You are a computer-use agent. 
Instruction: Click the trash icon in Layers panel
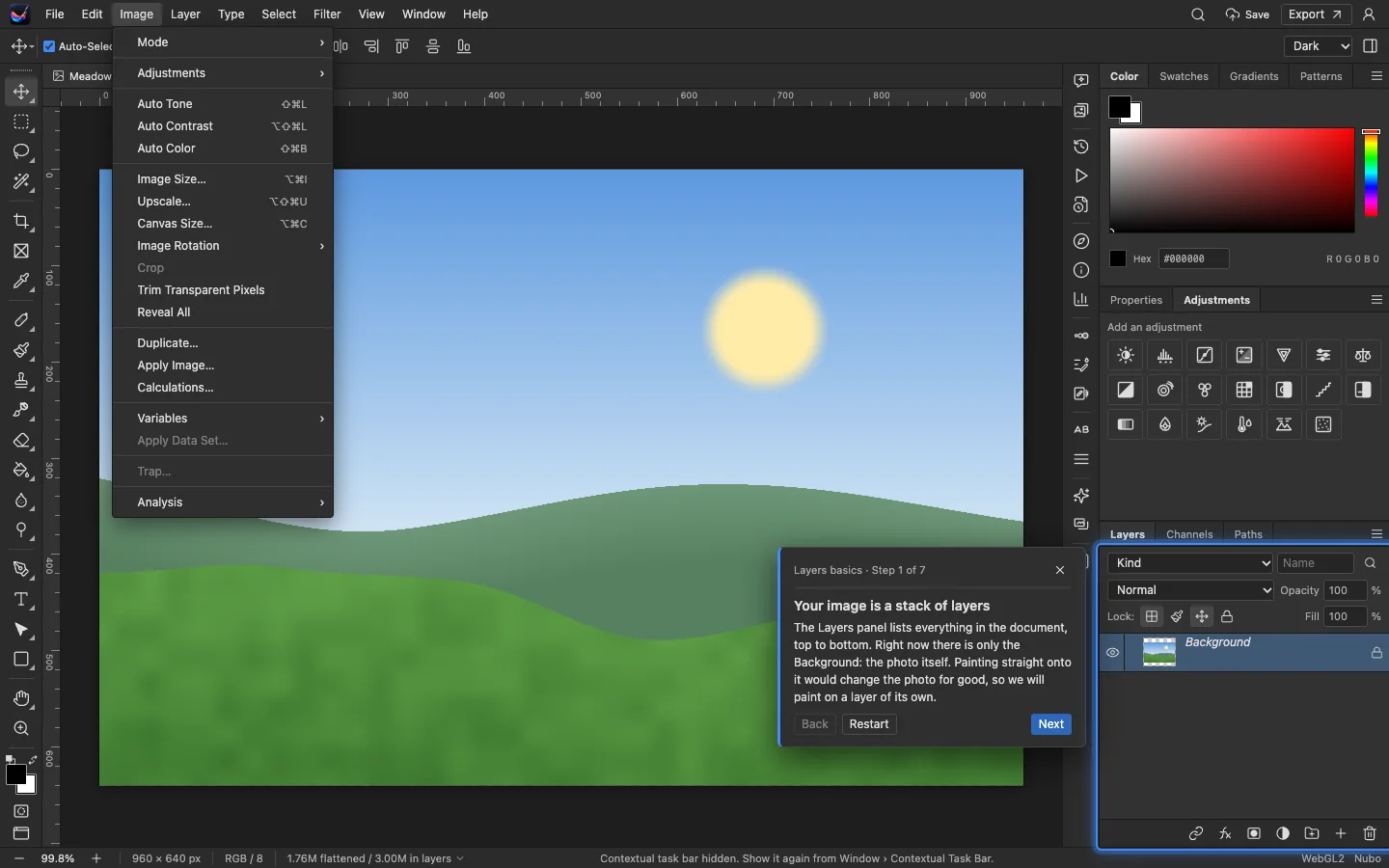point(1370,833)
